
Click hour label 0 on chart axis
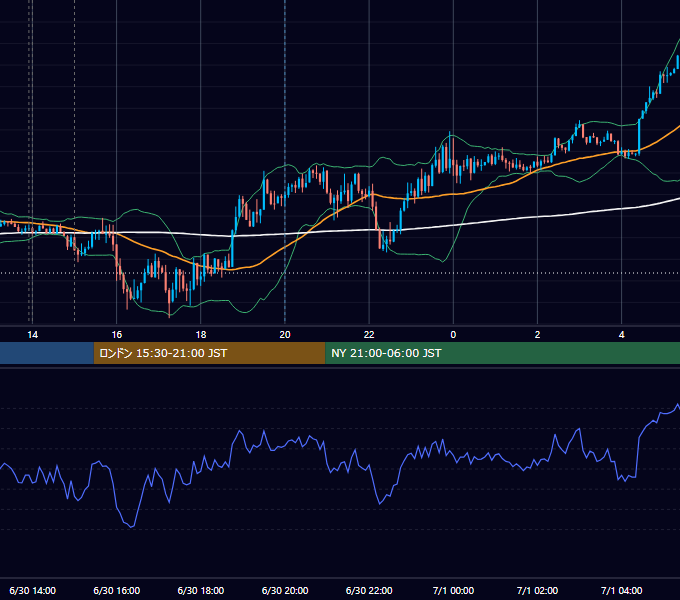click(x=453, y=335)
